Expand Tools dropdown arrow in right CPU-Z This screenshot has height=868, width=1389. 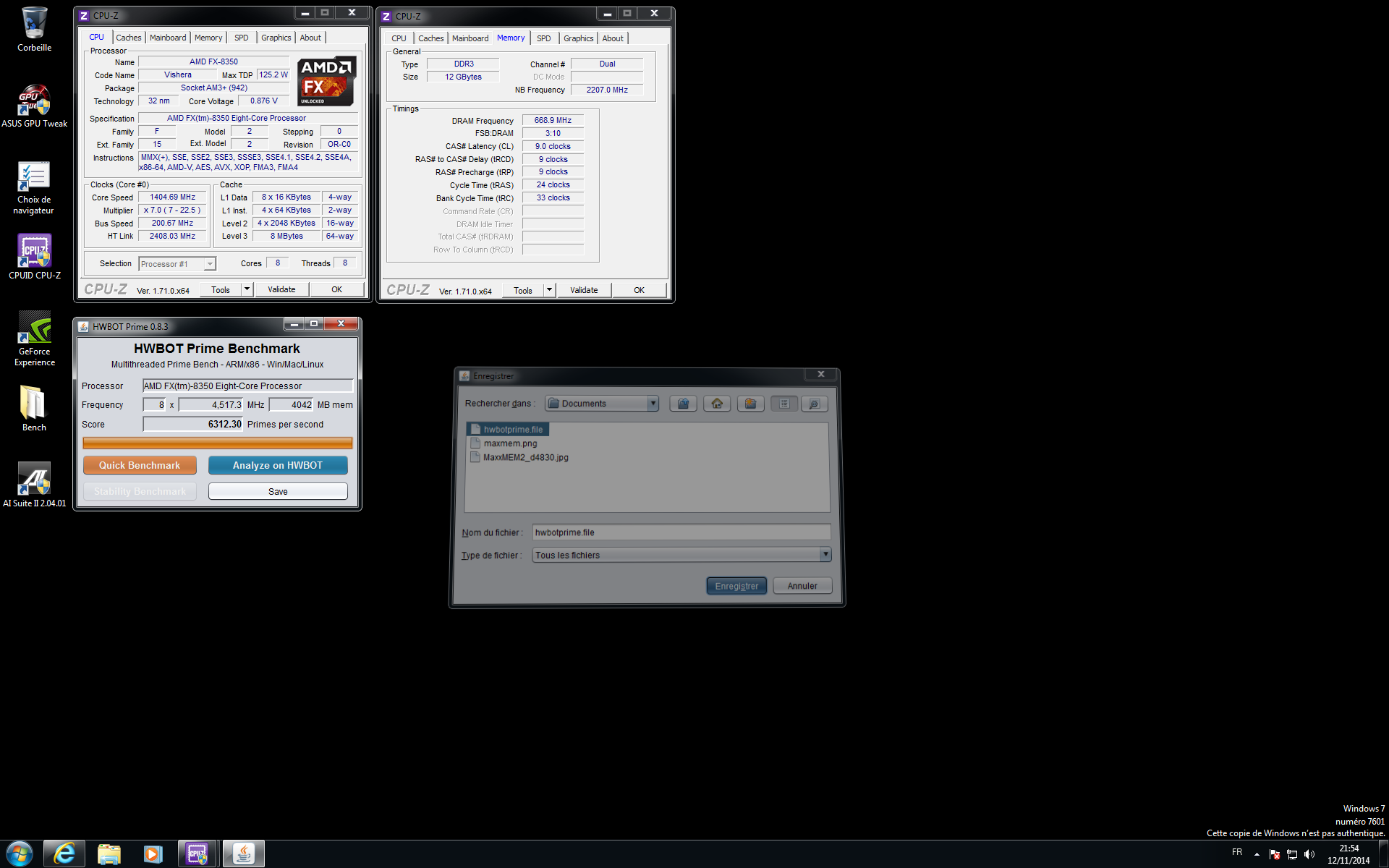tap(549, 290)
